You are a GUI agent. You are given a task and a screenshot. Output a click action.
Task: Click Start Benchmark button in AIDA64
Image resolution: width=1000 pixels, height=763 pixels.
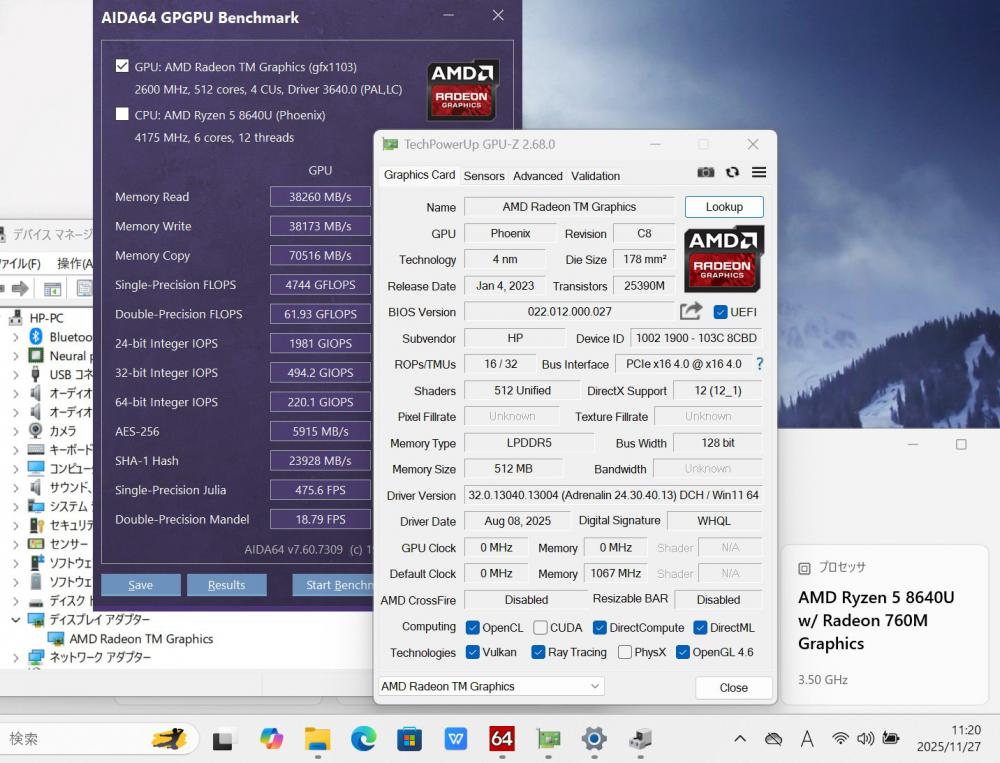tap(333, 585)
